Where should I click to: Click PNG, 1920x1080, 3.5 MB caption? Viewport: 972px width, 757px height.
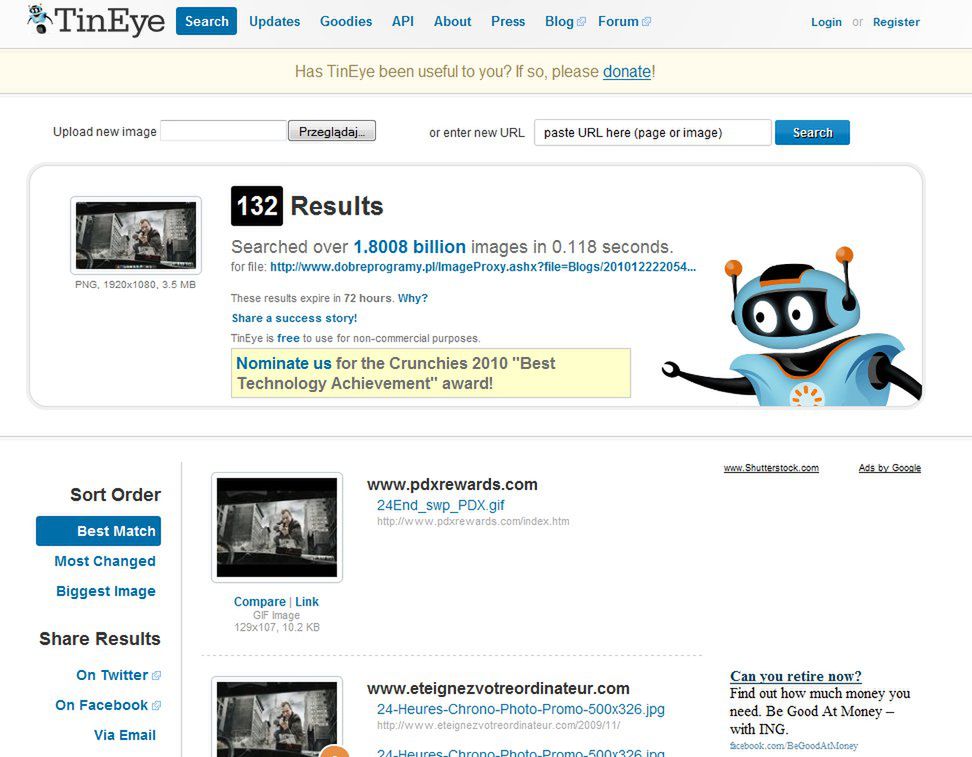coord(135,285)
